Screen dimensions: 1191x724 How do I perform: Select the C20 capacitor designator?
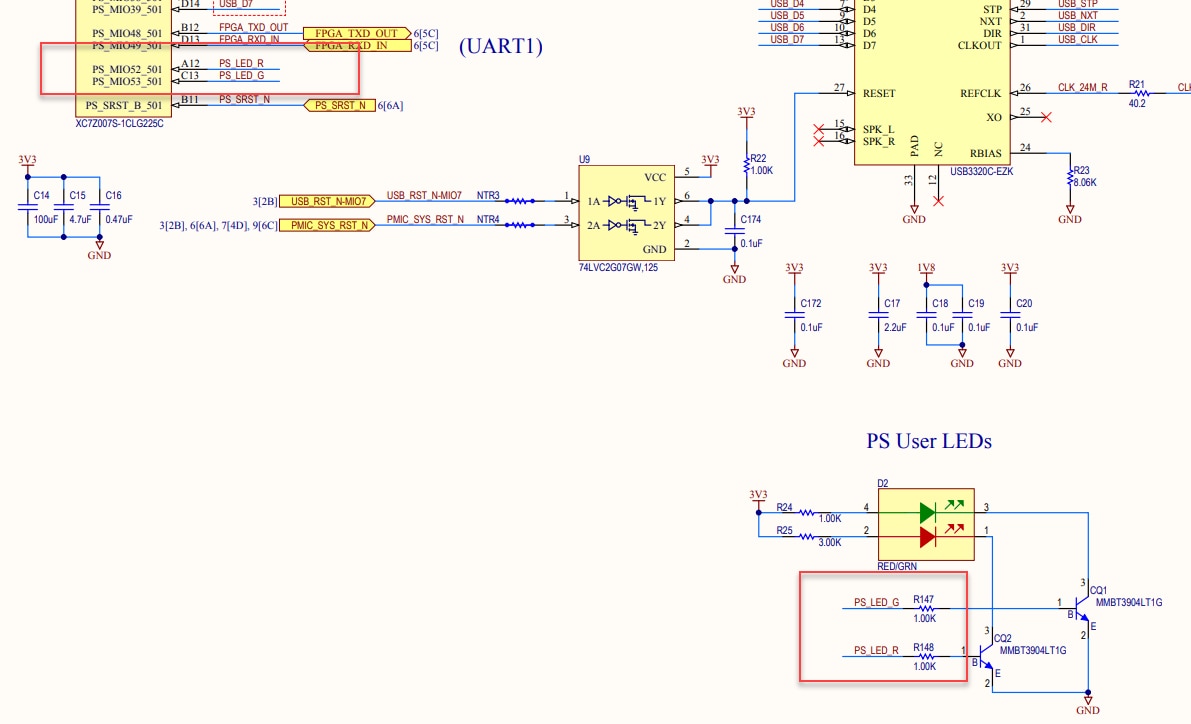click(1024, 303)
